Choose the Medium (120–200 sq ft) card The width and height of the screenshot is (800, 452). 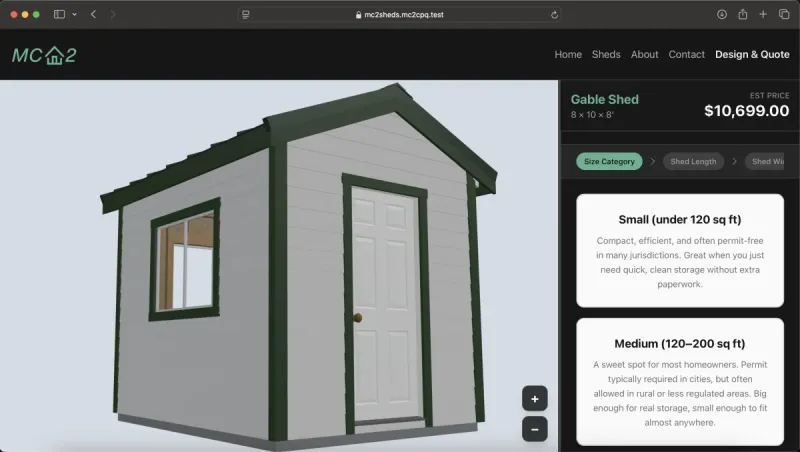pyautogui.click(x=680, y=382)
